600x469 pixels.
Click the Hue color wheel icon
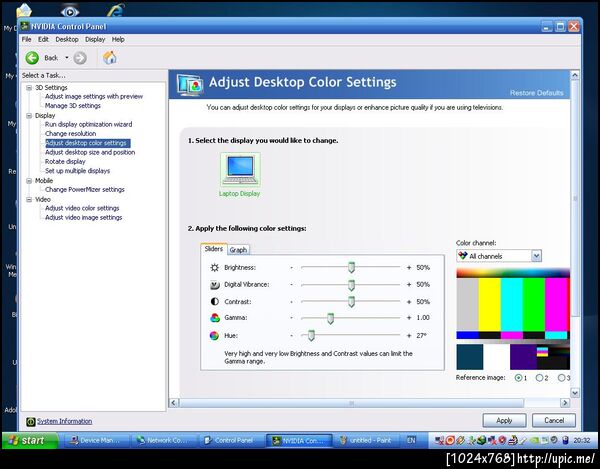click(214, 335)
